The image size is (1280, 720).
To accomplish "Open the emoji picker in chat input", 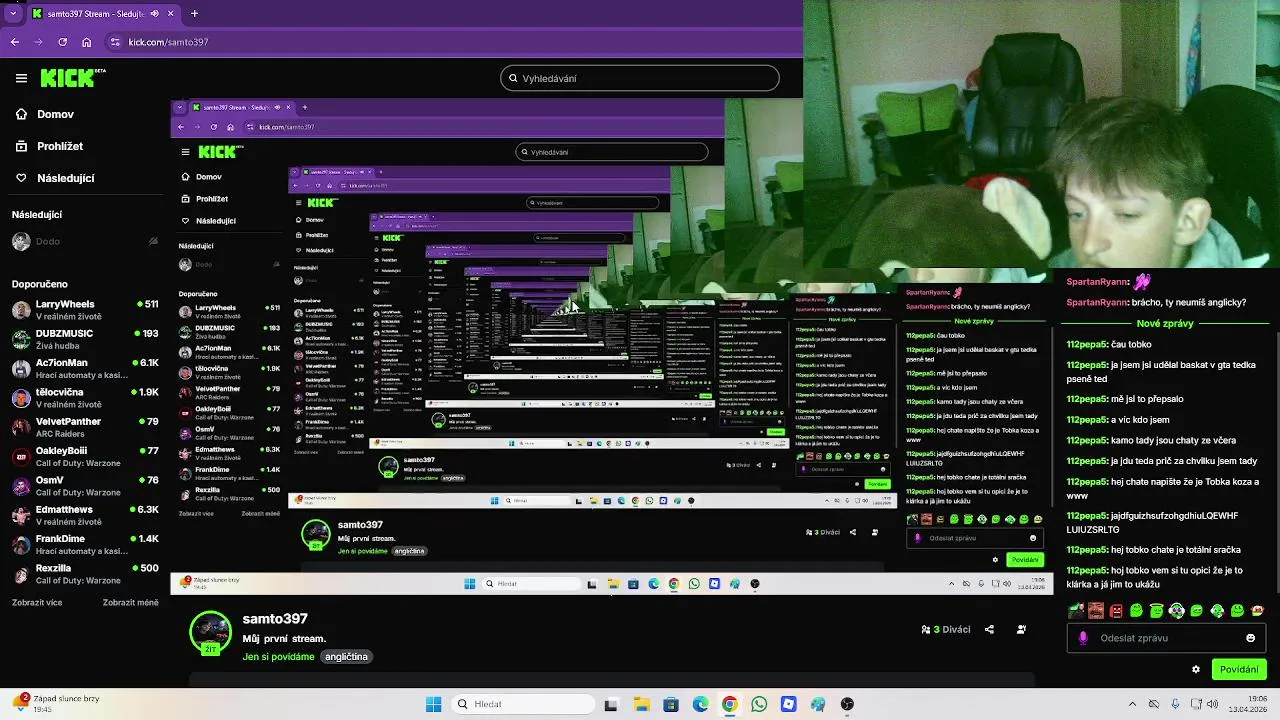I will coord(1250,638).
